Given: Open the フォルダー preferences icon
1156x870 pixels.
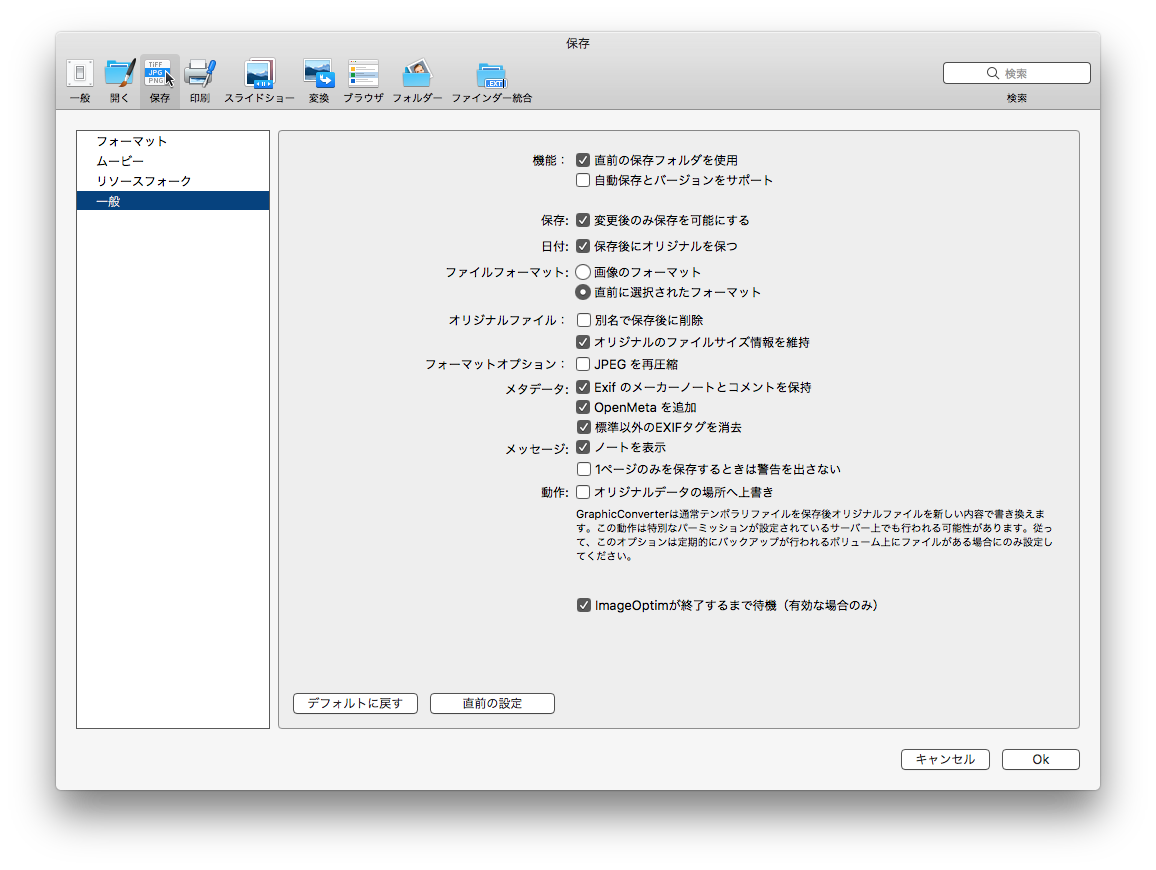Looking at the screenshot, I should point(417,76).
